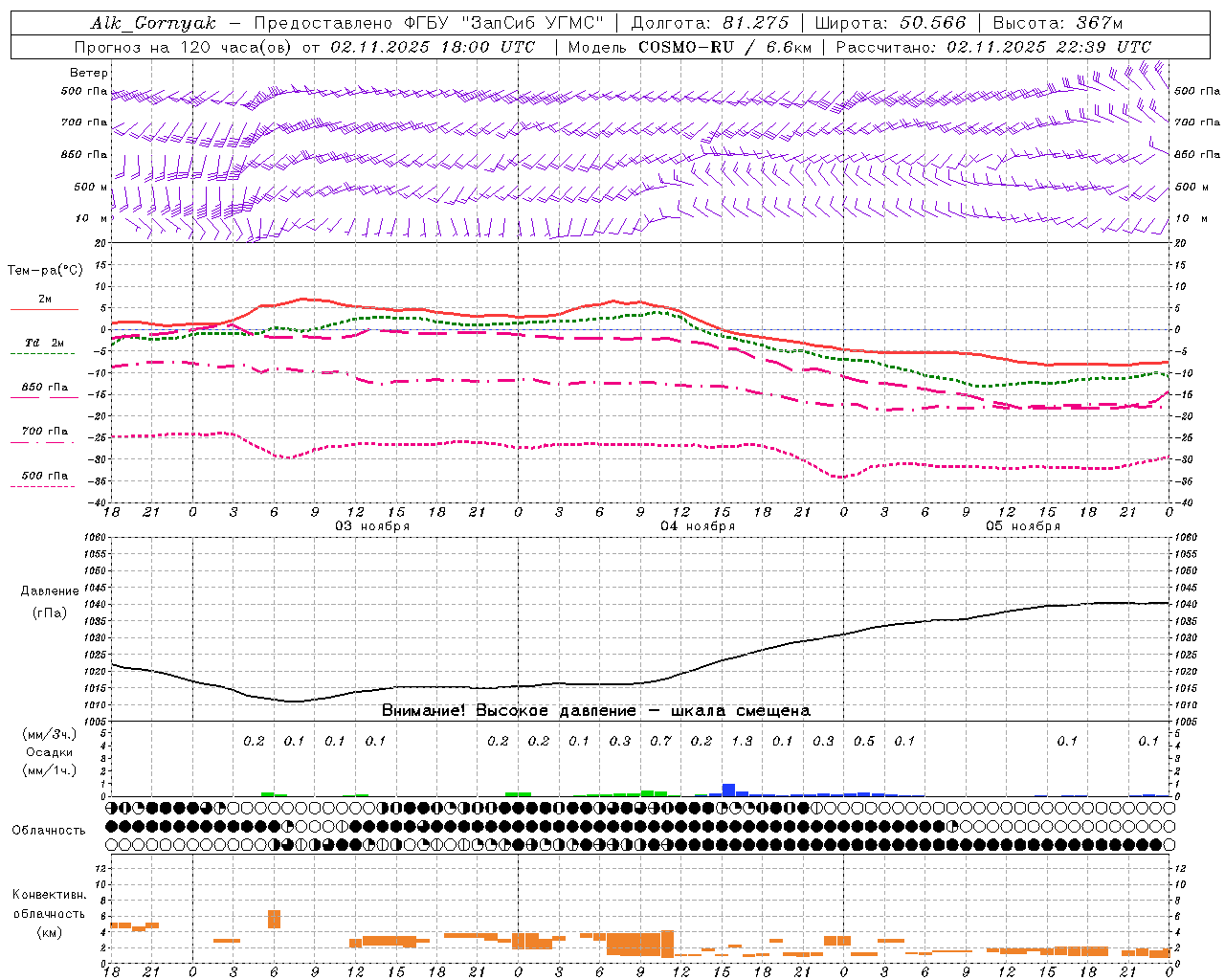1225x980 pixels.
Task: Click the model label COSMO-RU / 6.6км
Action: click(725, 47)
